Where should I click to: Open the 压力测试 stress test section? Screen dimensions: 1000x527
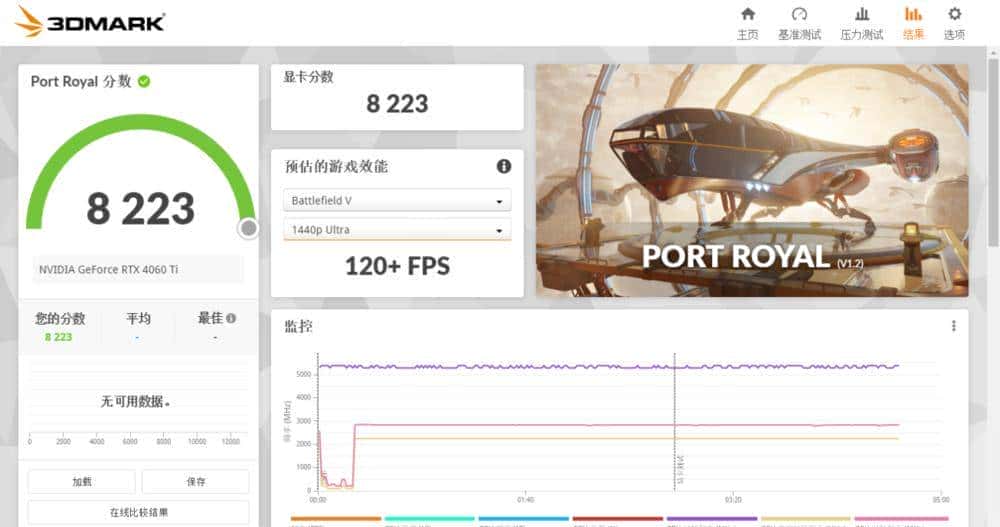(x=862, y=24)
